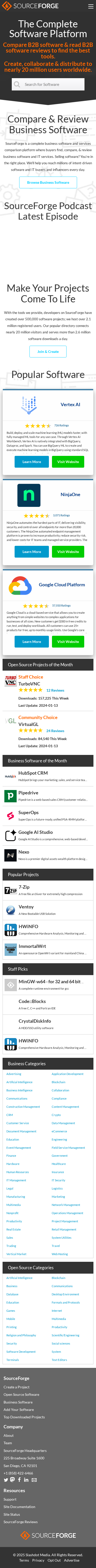Open the Twitter social icon in footer
Screen dimensions: 96x1568
[5, 1480]
